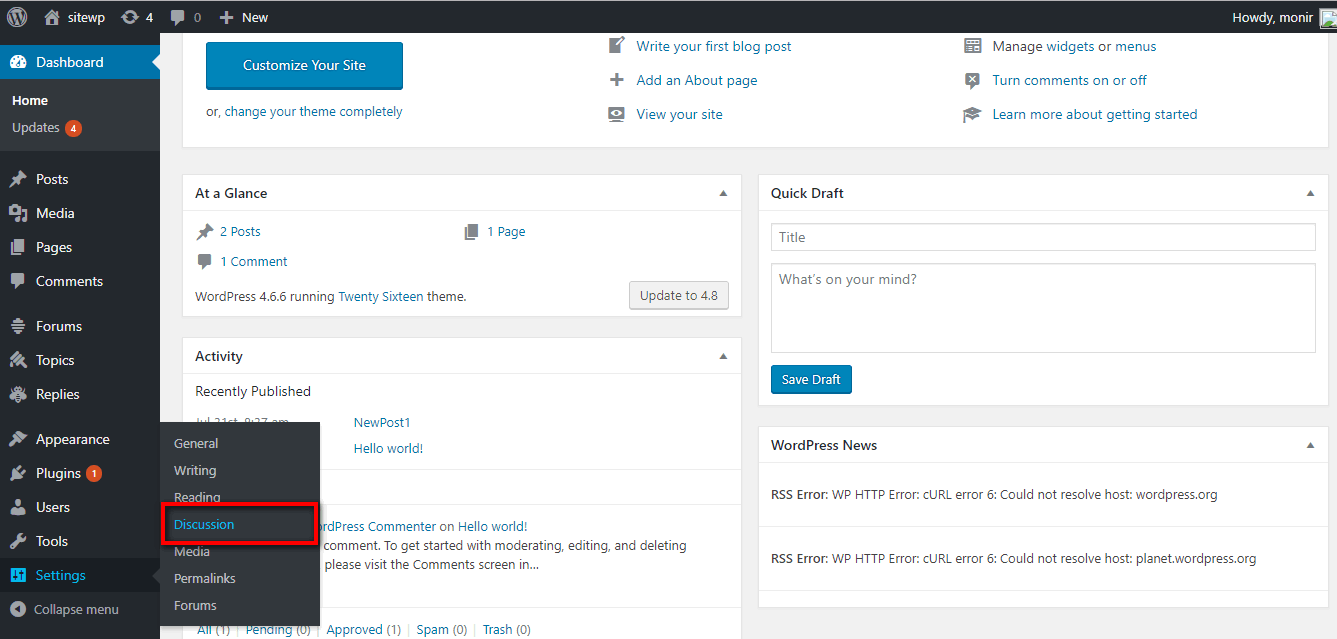Go to Home under Dashboard
This screenshot has width=1337, height=639.
coord(30,100)
